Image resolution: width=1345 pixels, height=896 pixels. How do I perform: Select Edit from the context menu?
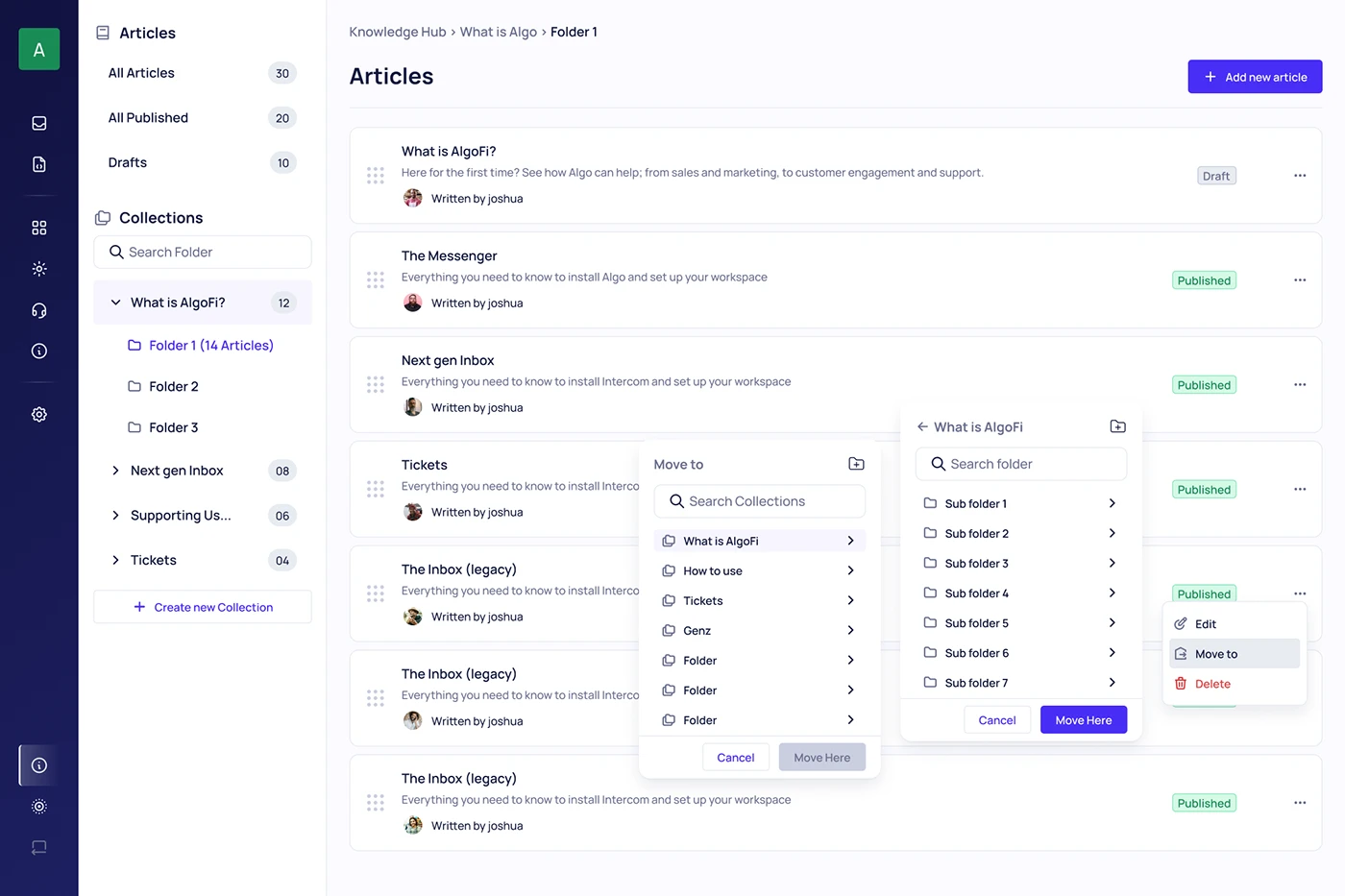(x=1235, y=624)
